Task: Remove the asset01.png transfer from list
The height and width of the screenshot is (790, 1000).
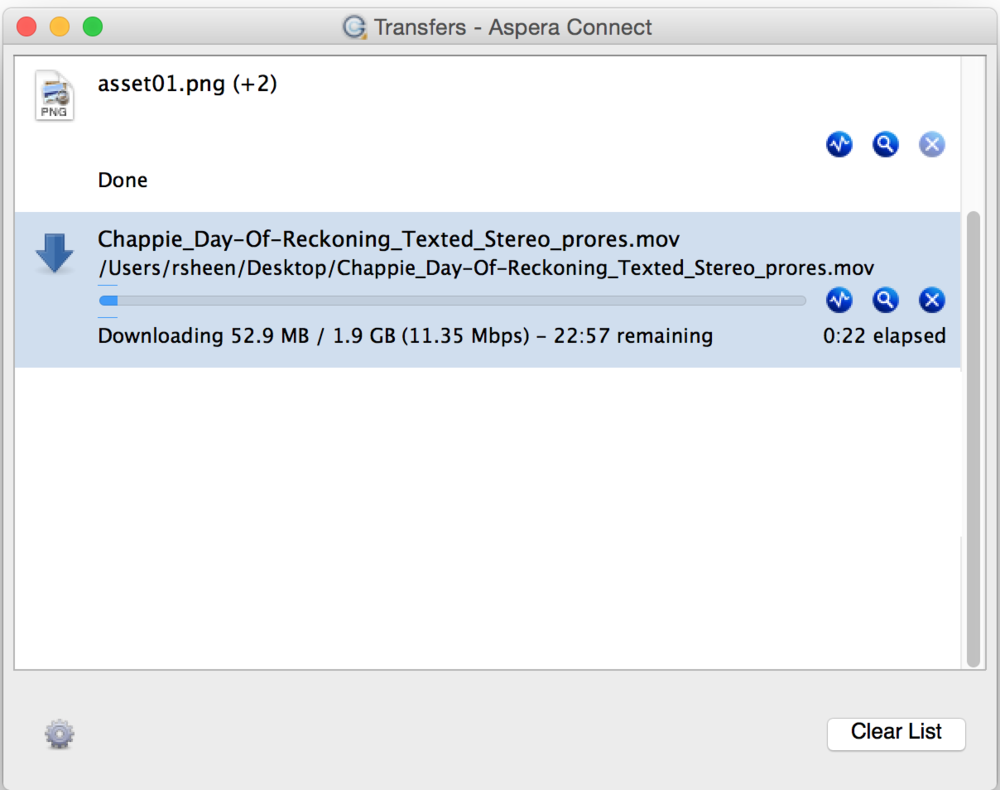Action: point(932,144)
